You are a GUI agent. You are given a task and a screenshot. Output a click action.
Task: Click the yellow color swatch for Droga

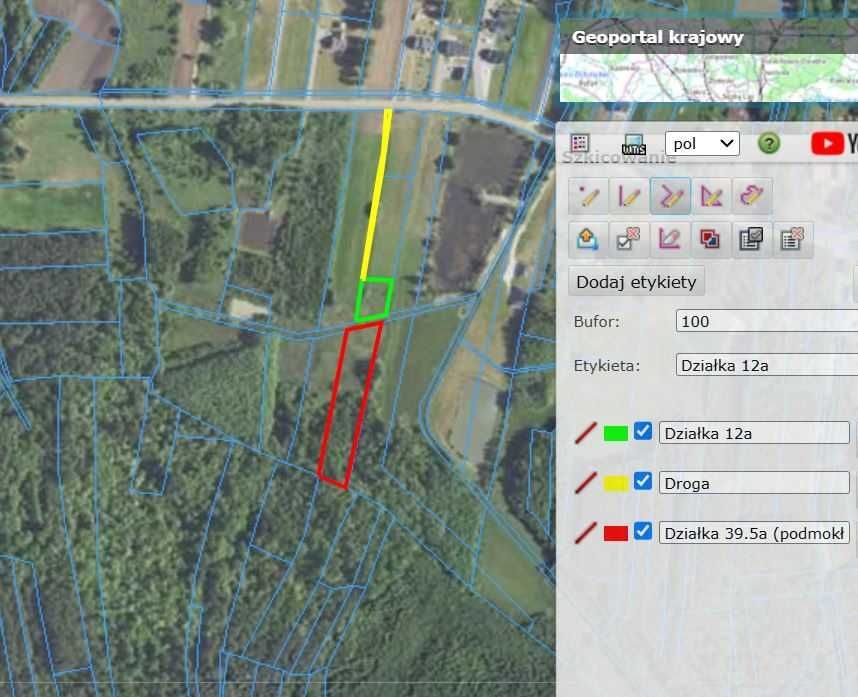[x=616, y=484]
